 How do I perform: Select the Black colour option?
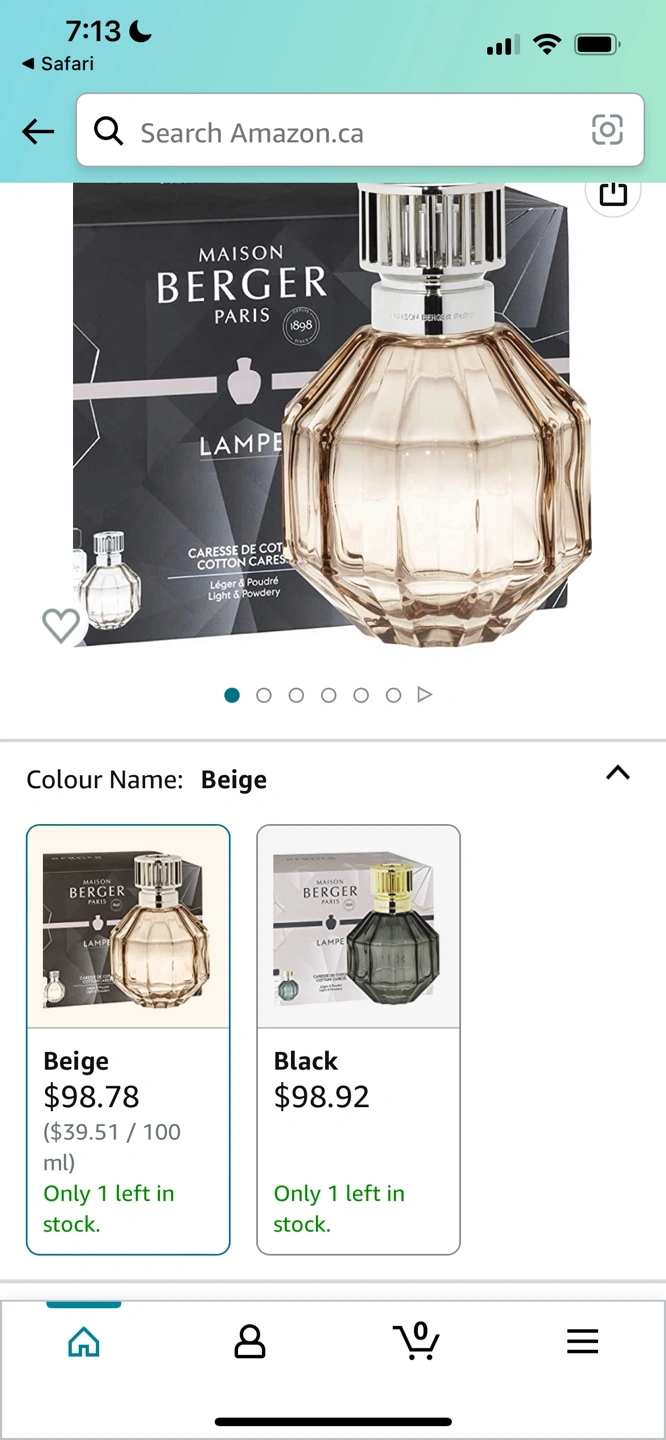[x=358, y=1039]
